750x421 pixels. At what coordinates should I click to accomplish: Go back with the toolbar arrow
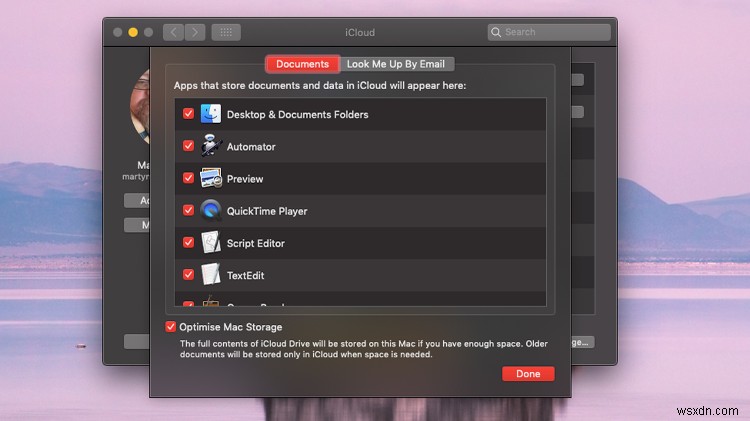coord(173,32)
